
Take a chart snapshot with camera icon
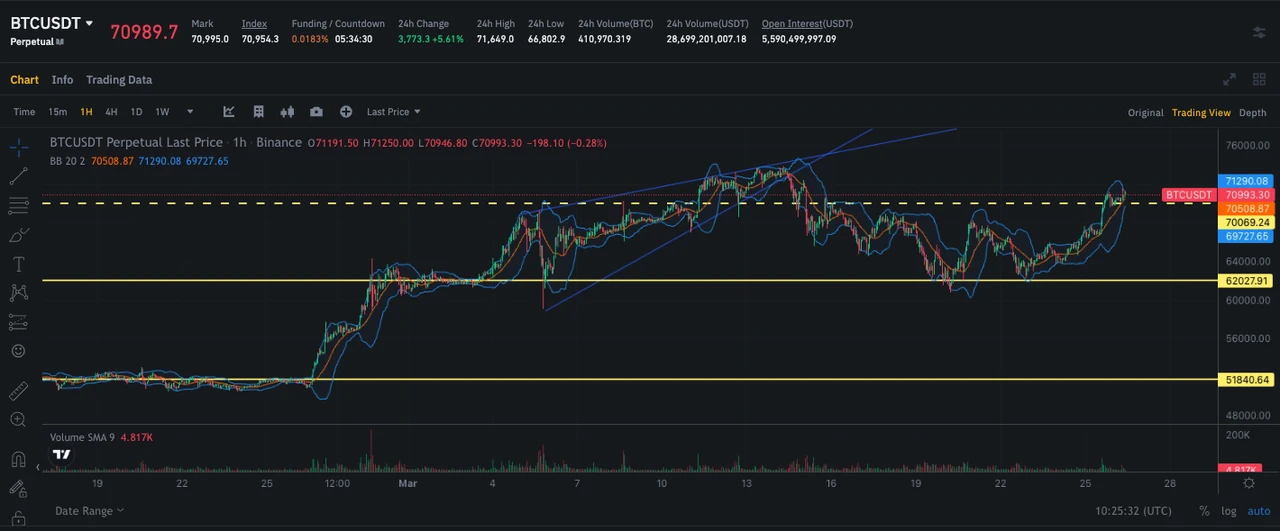316,112
